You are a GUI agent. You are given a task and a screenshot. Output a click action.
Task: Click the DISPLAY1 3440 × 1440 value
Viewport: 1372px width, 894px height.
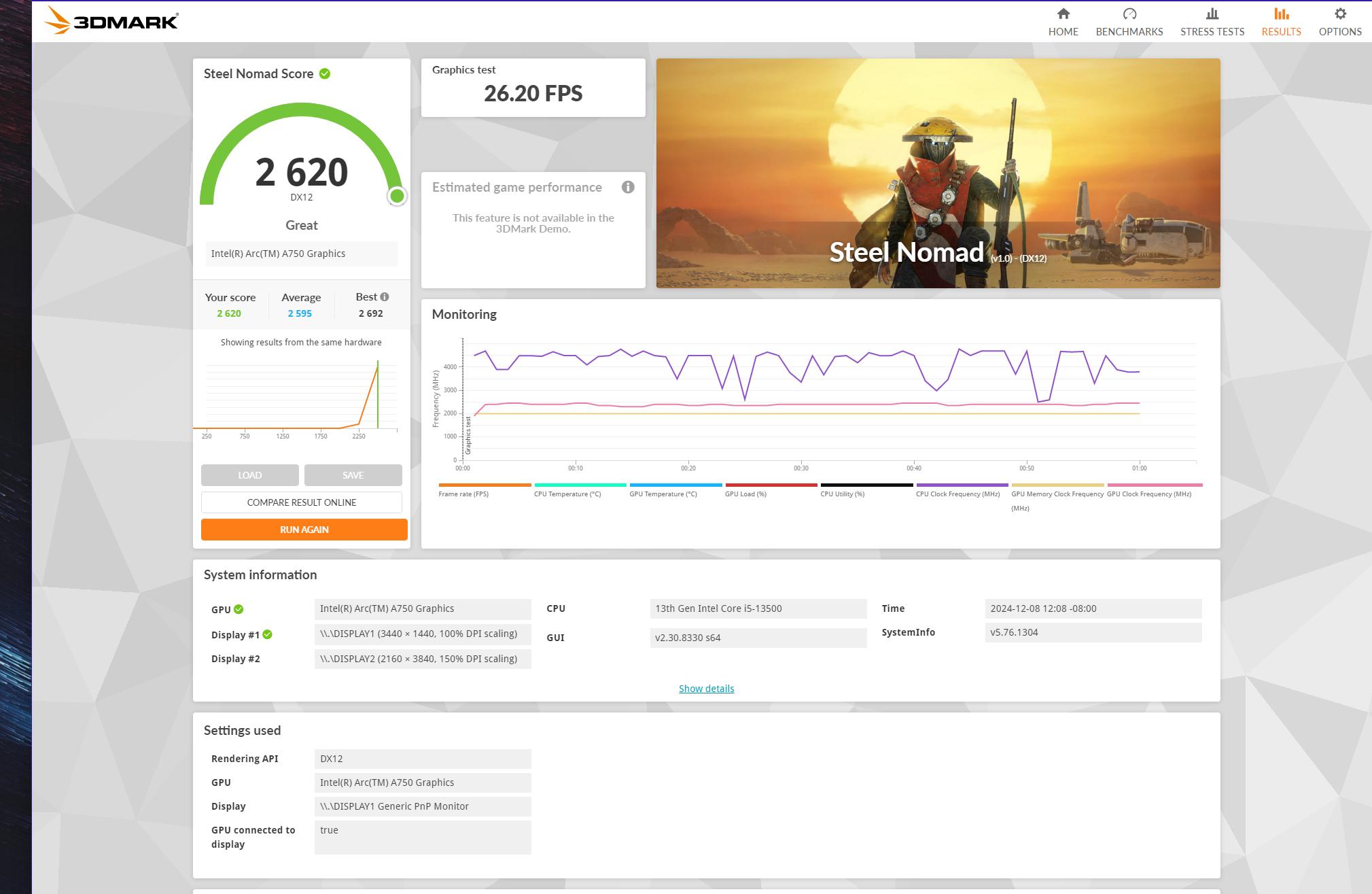click(x=423, y=634)
